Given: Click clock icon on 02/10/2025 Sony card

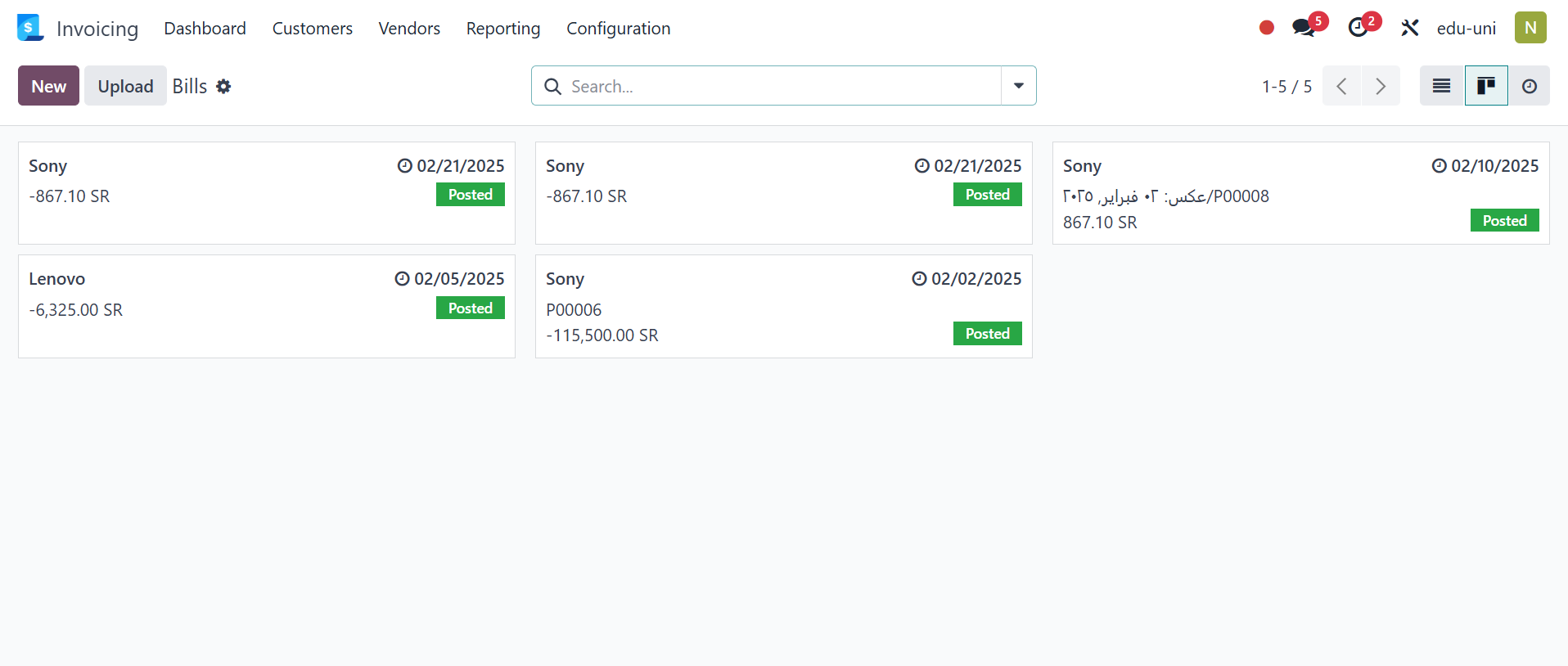Looking at the screenshot, I should (1439, 166).
